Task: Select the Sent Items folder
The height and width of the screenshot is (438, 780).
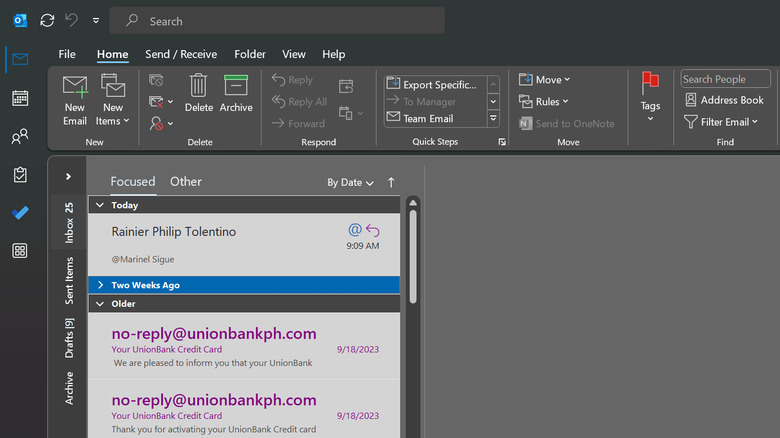Action: point(69,280)
